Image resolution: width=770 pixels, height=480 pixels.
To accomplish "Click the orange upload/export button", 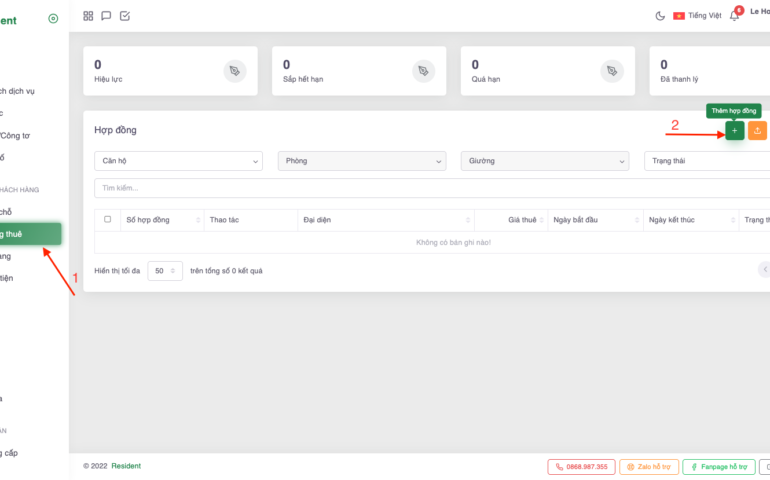I will point(757,131).
